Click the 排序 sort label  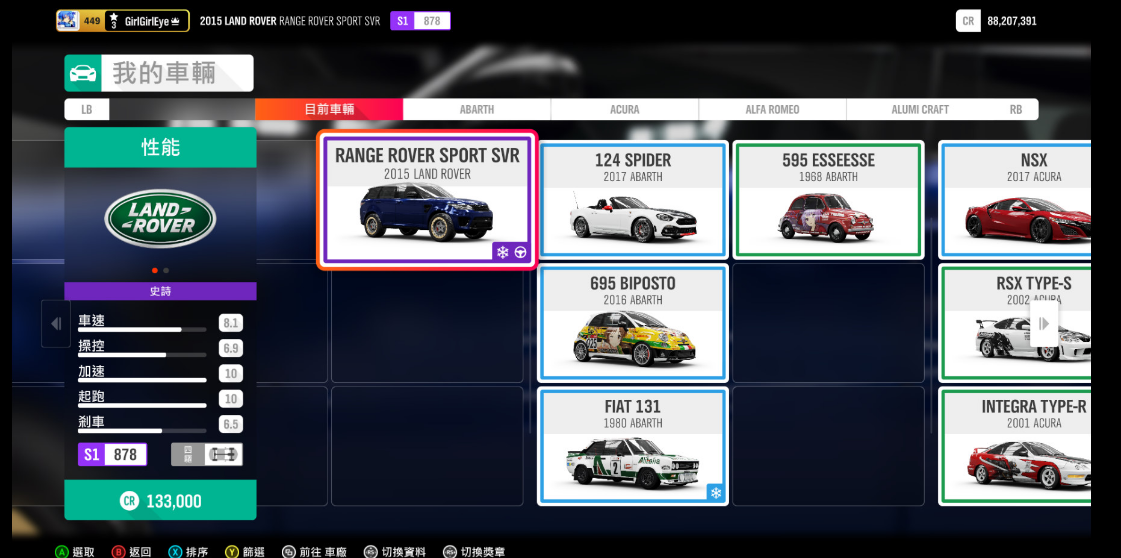[197, 552]
